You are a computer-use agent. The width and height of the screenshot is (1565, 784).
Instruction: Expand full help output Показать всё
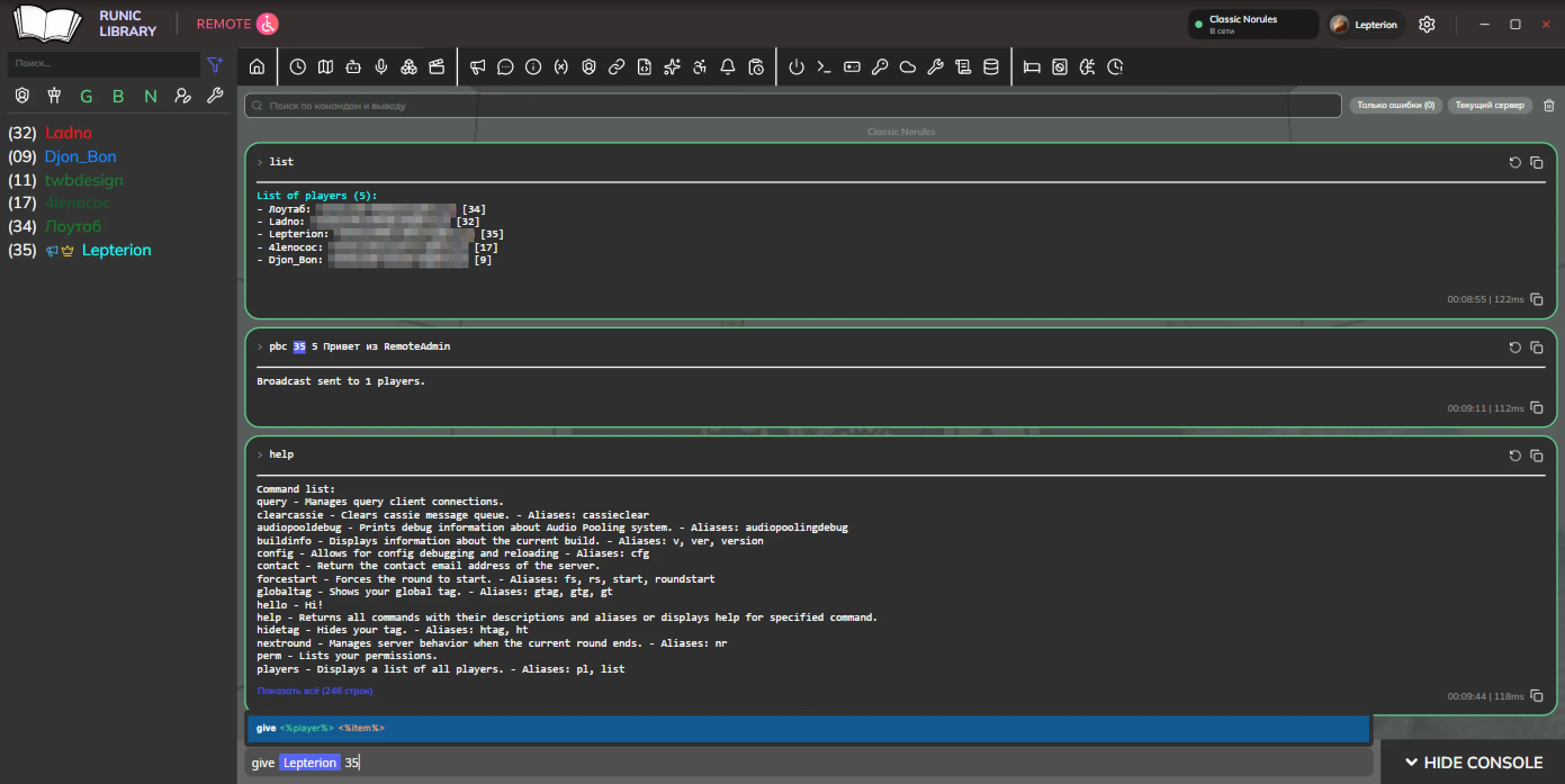pos(314,691)
